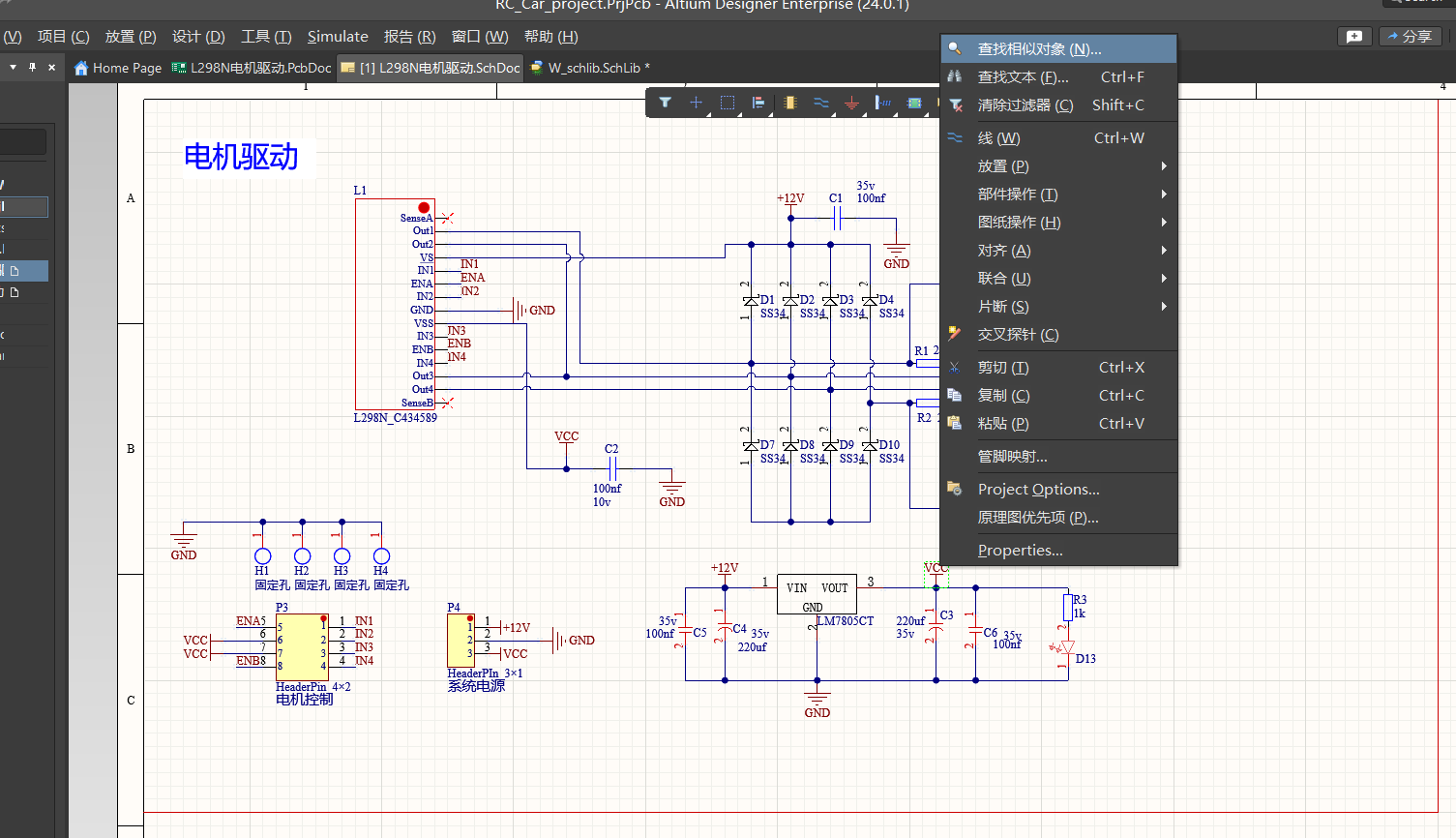Close the left panel with X icon
The height and width of the screenshot is (838, 1456).
(x=52, y=67)
